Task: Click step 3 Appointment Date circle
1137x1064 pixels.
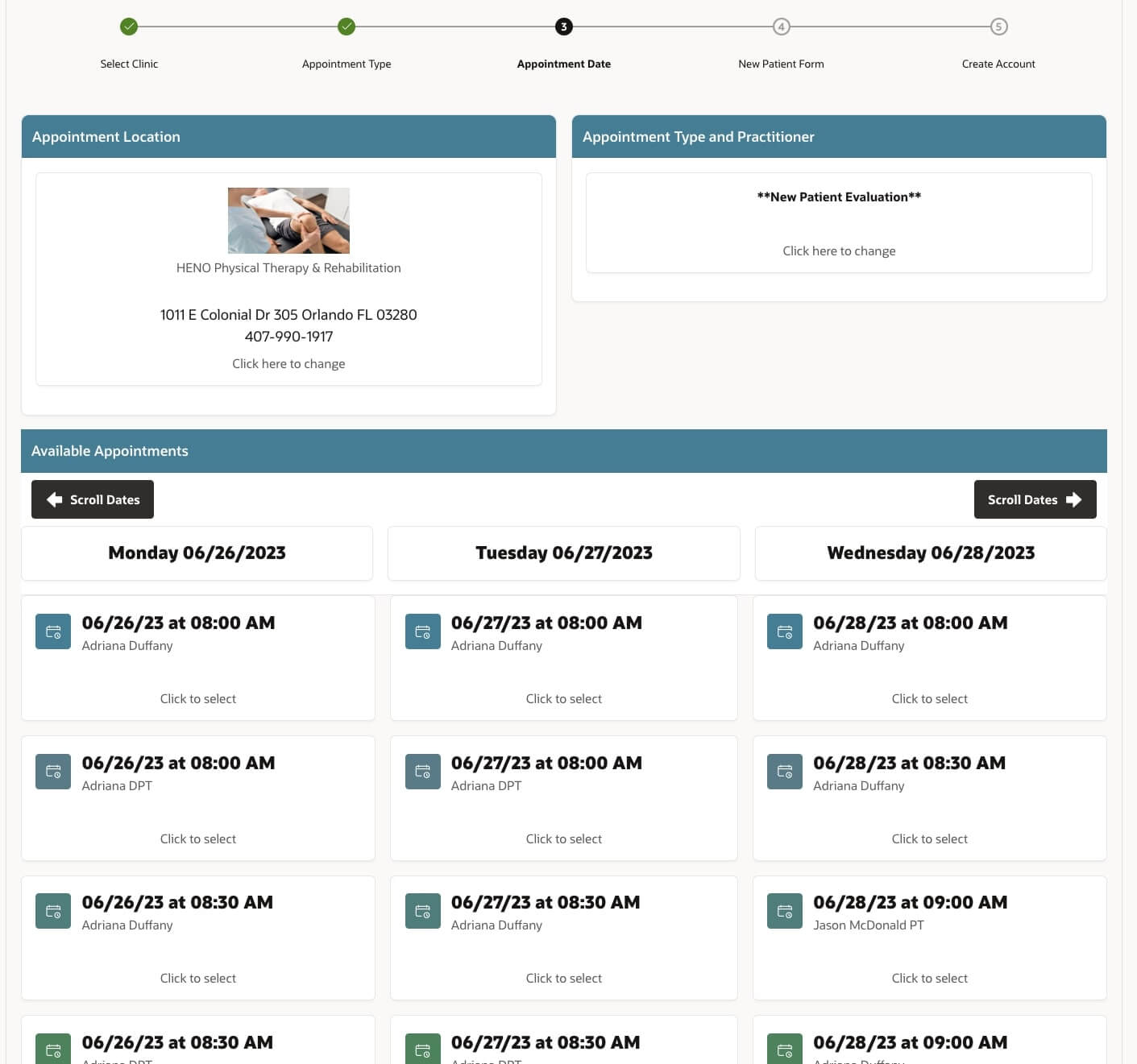Action: [564, 26]
